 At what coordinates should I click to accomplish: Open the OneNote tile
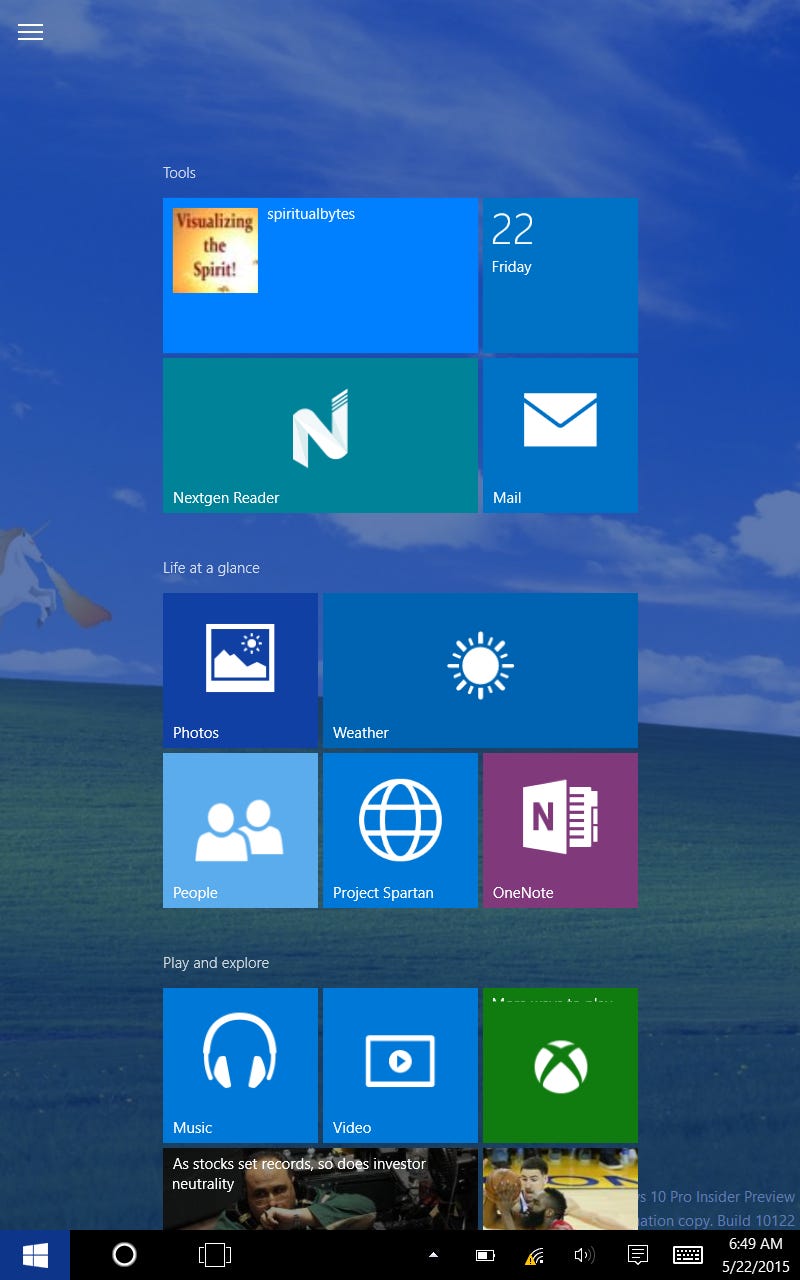pyautogui.click(x=560, y=830)
